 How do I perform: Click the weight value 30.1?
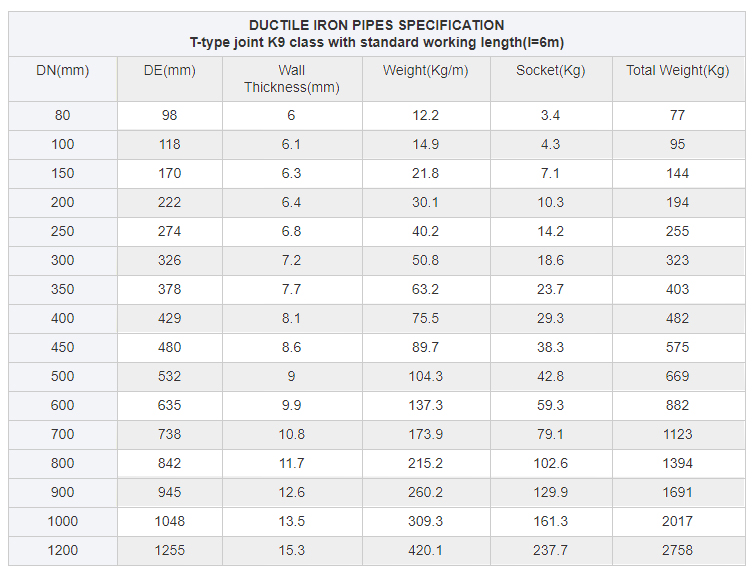coord(425,202)
